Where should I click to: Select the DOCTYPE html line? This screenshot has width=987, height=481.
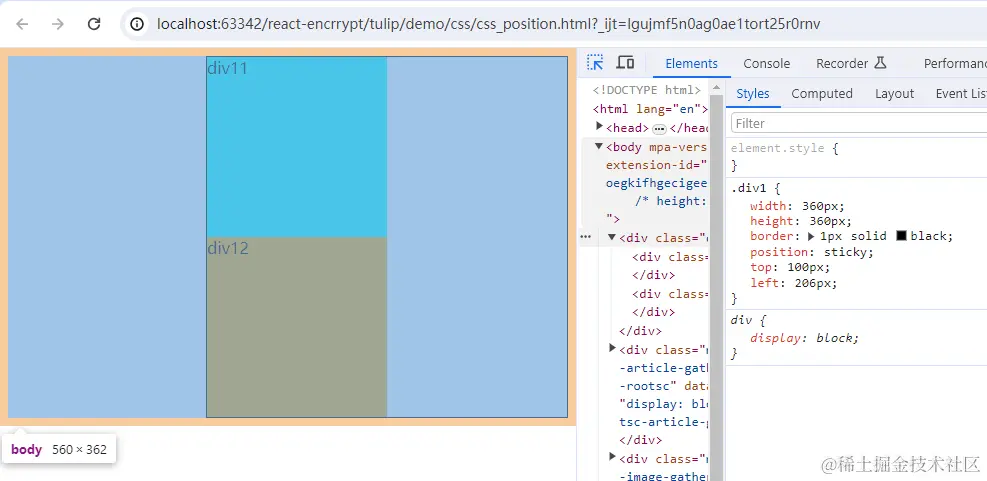tap(646, 90)
